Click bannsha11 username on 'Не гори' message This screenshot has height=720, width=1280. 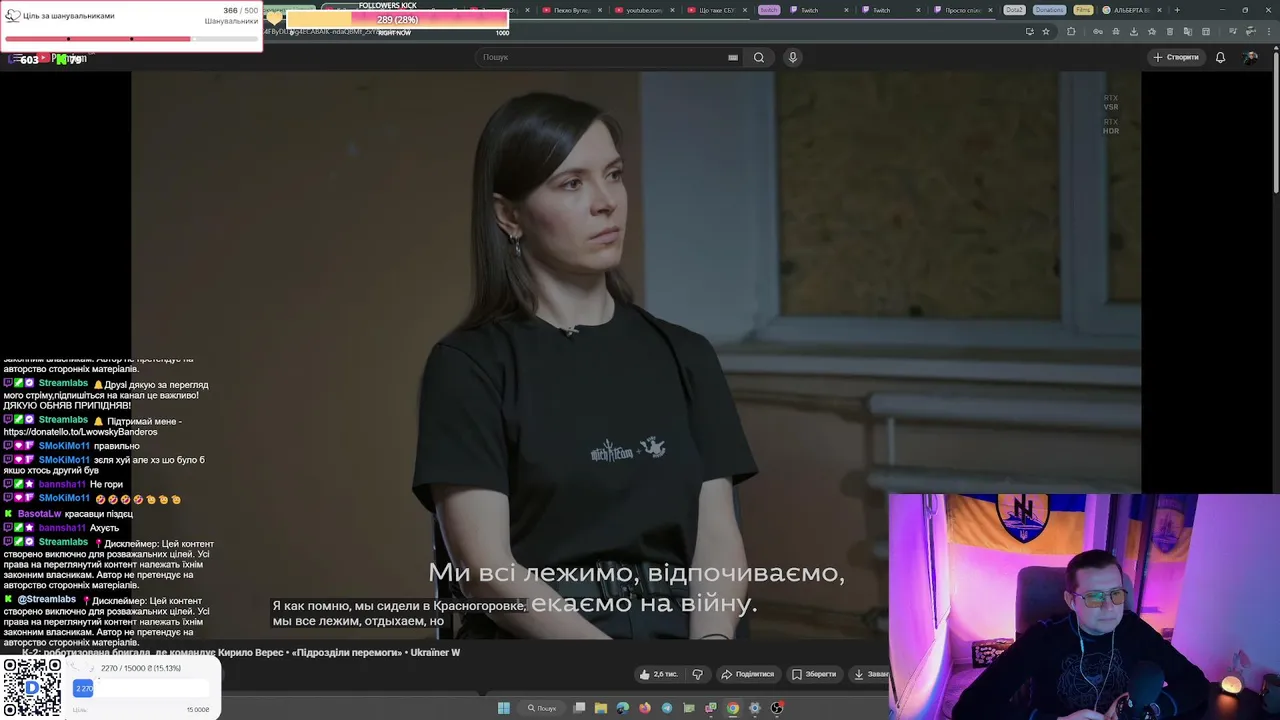point(62,484)
